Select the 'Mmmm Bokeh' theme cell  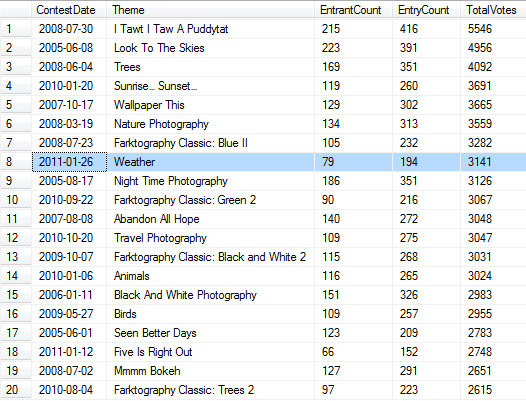click(210, 371)
